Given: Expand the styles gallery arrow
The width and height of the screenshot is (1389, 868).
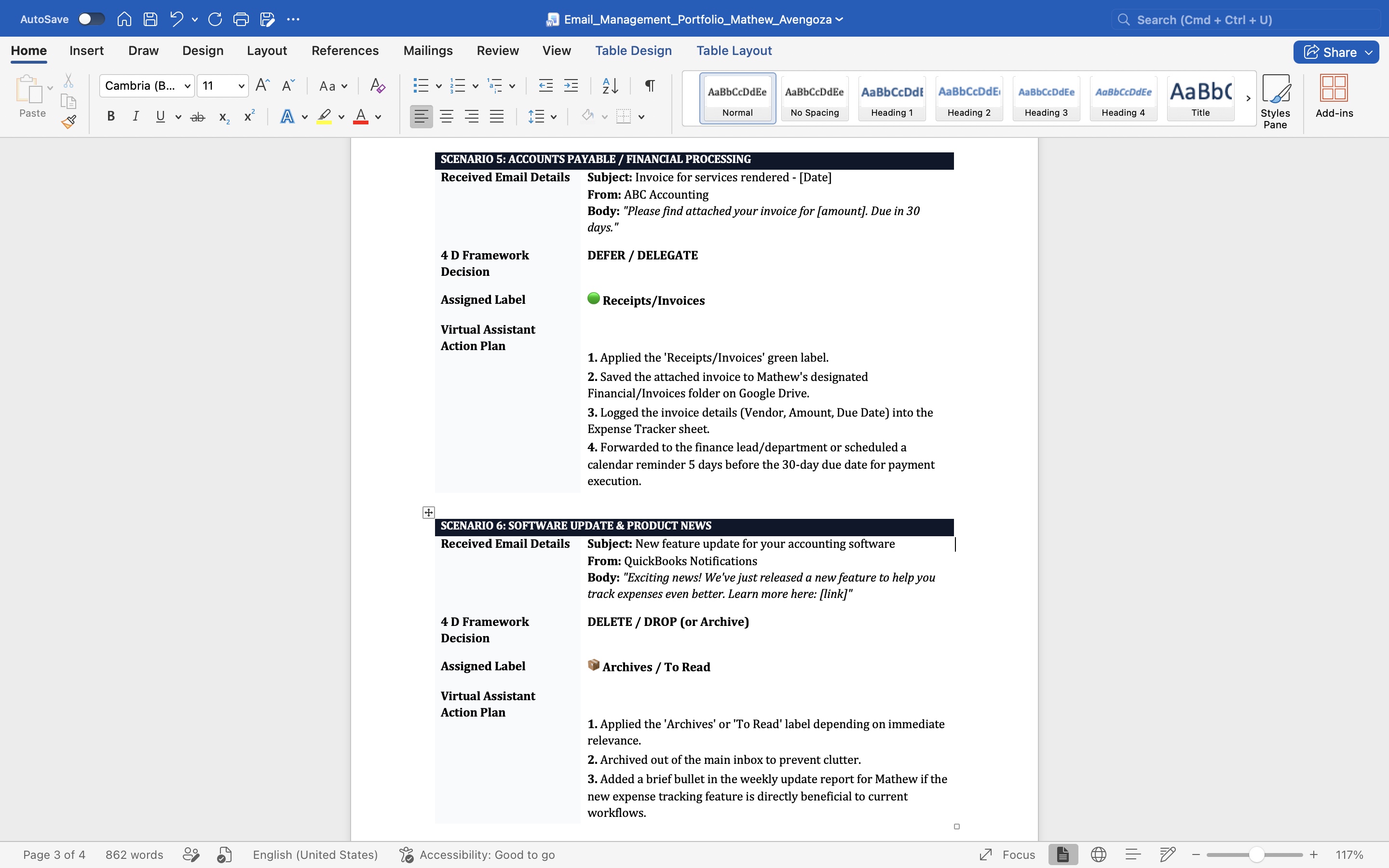Looking at the screenshot, I should pyautogui.click(x=1248, y=98).
